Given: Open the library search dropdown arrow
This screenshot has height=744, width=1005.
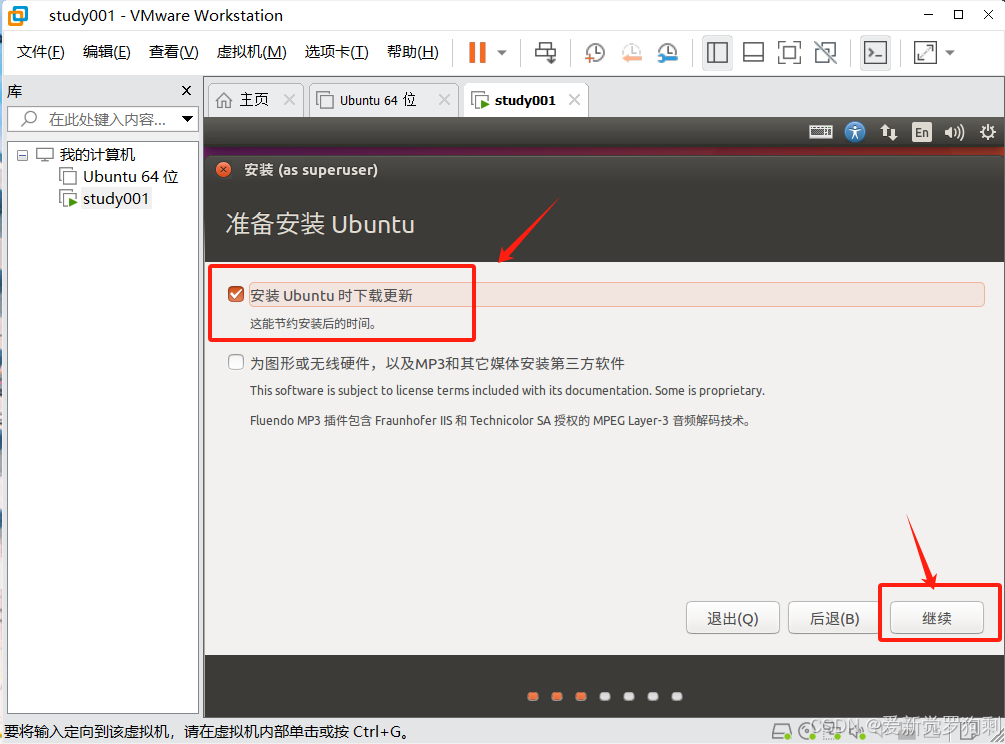Looking at the screenshot, I should tap(188, 119).
